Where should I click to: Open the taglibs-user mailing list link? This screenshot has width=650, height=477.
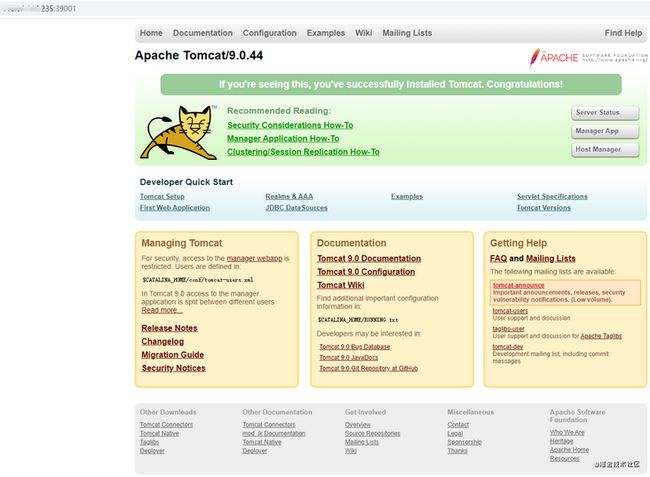pos(509,329)
